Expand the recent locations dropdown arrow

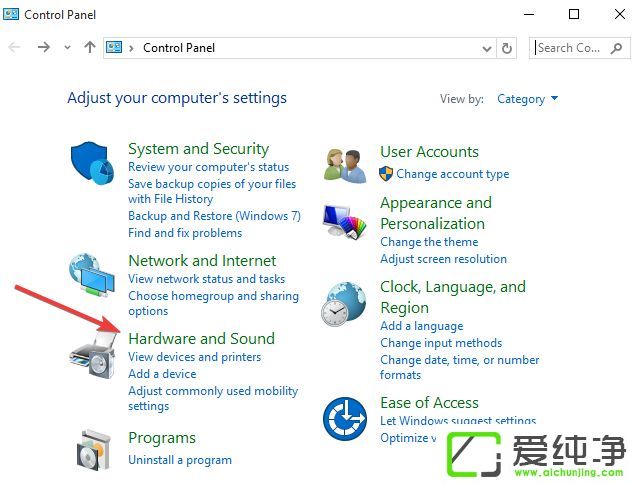click(x=67, y=48)
